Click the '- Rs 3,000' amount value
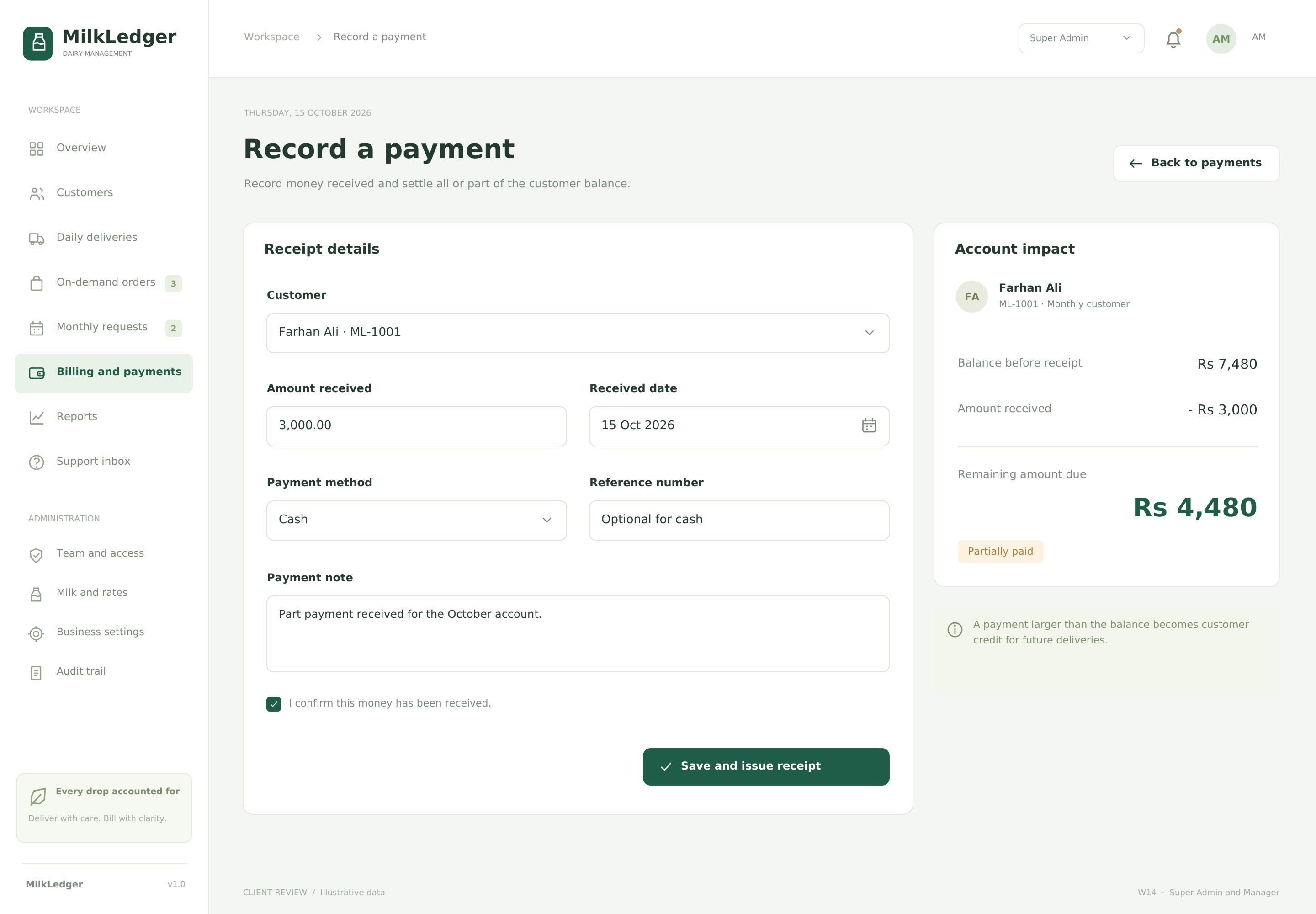This screenshot has height=914, width=1316. [1222, 410]
